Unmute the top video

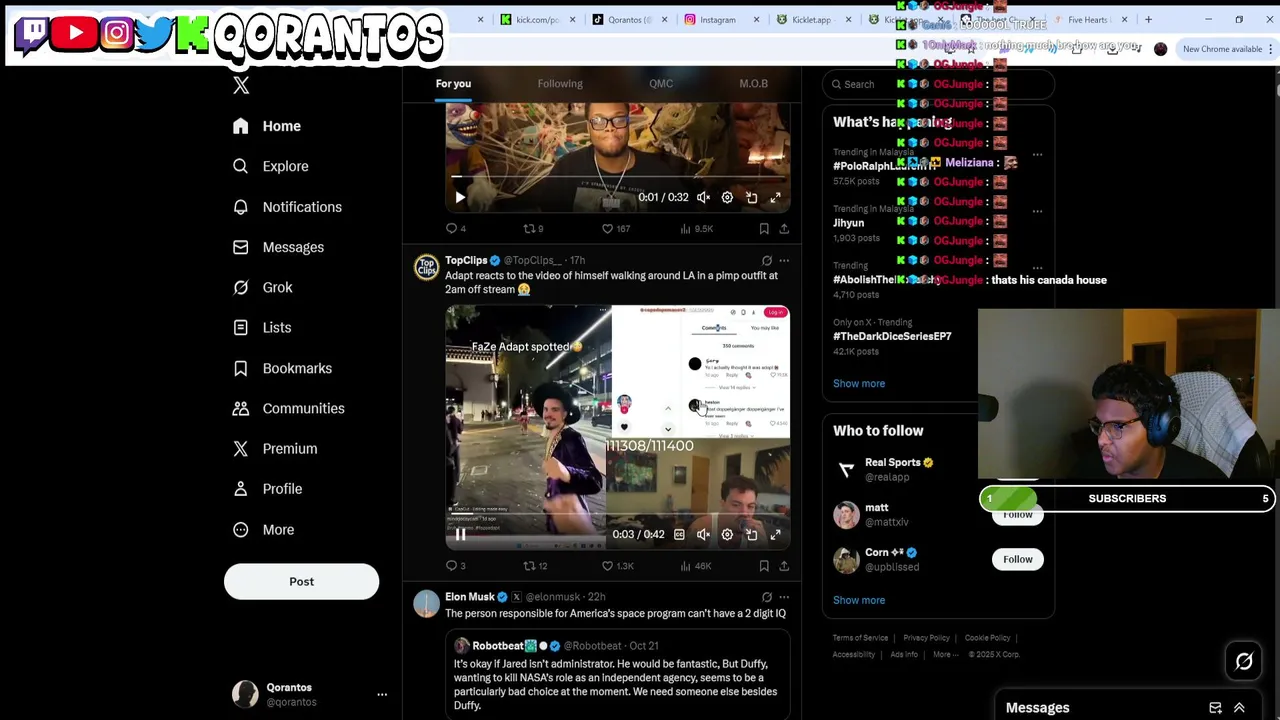[703, 198]
